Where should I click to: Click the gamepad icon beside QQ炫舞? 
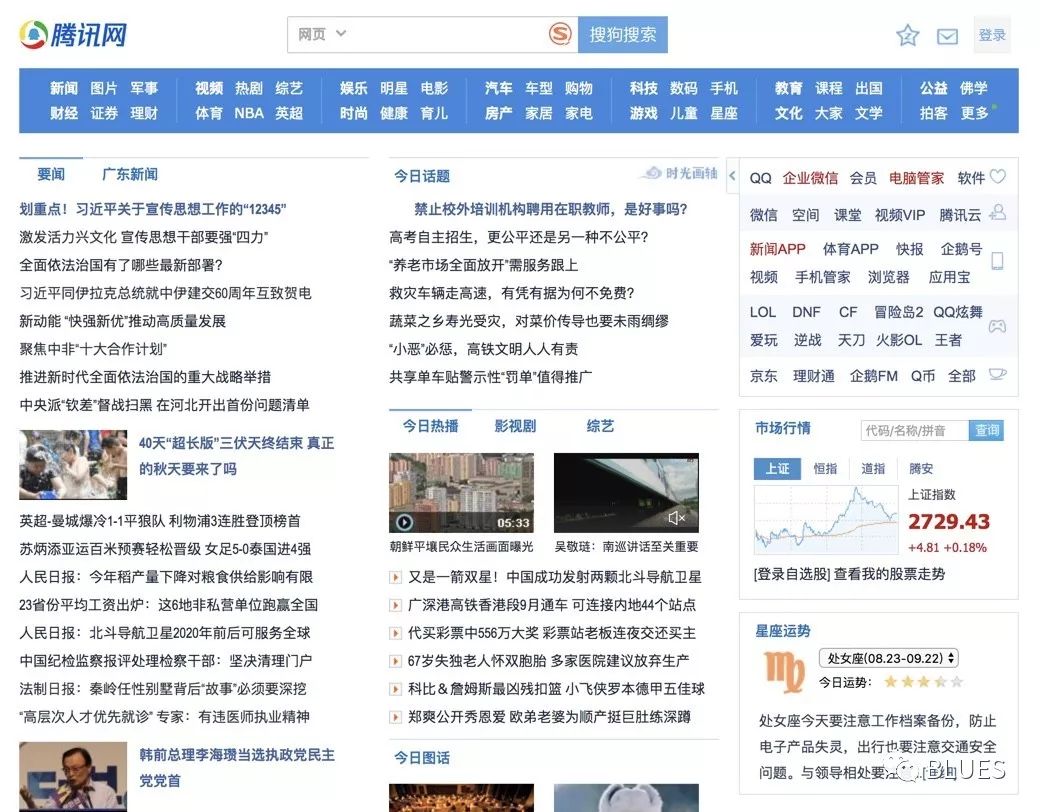pos(998,326)
